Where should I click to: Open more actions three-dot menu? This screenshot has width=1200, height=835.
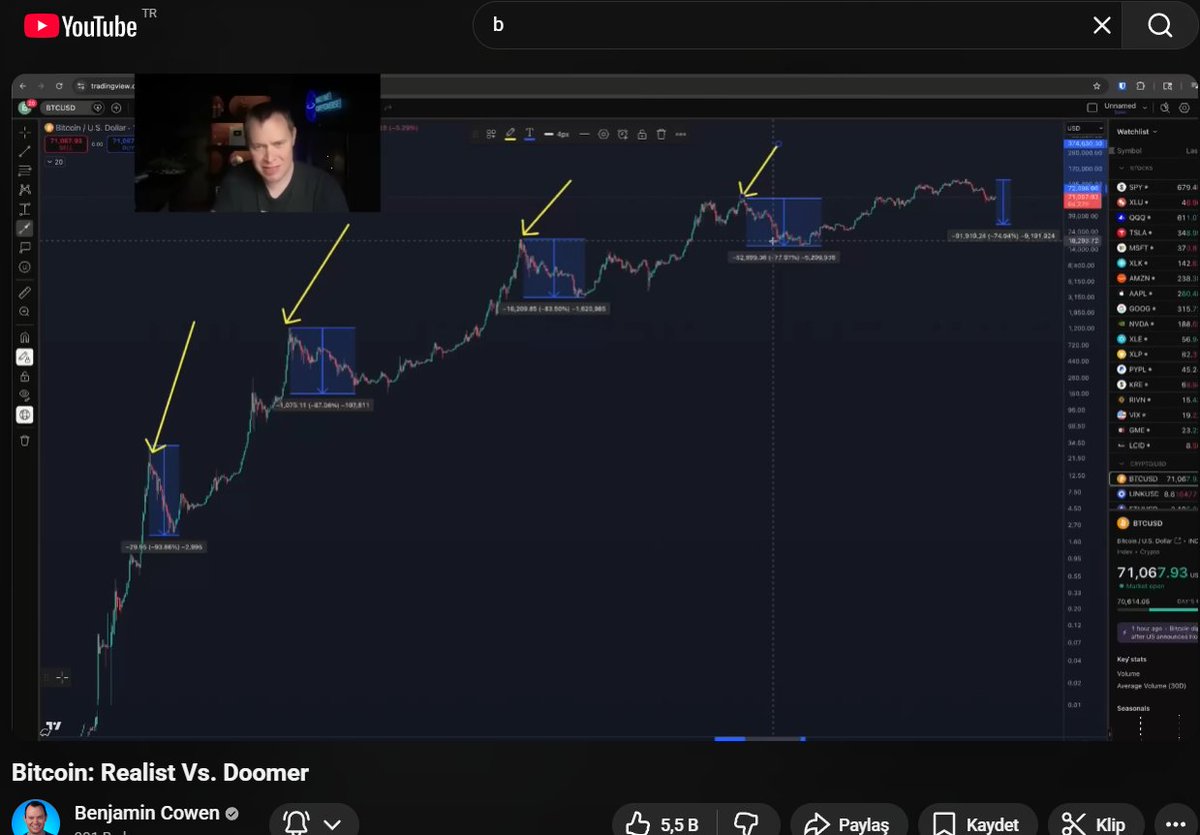tap(1175, 824)
